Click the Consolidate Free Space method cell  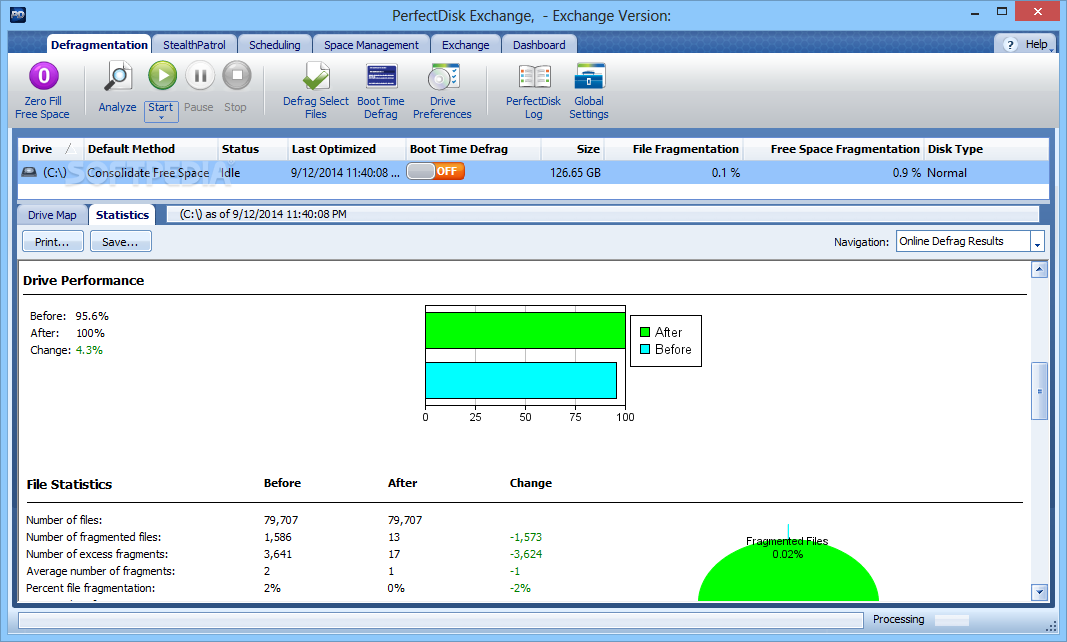[148, 173]
